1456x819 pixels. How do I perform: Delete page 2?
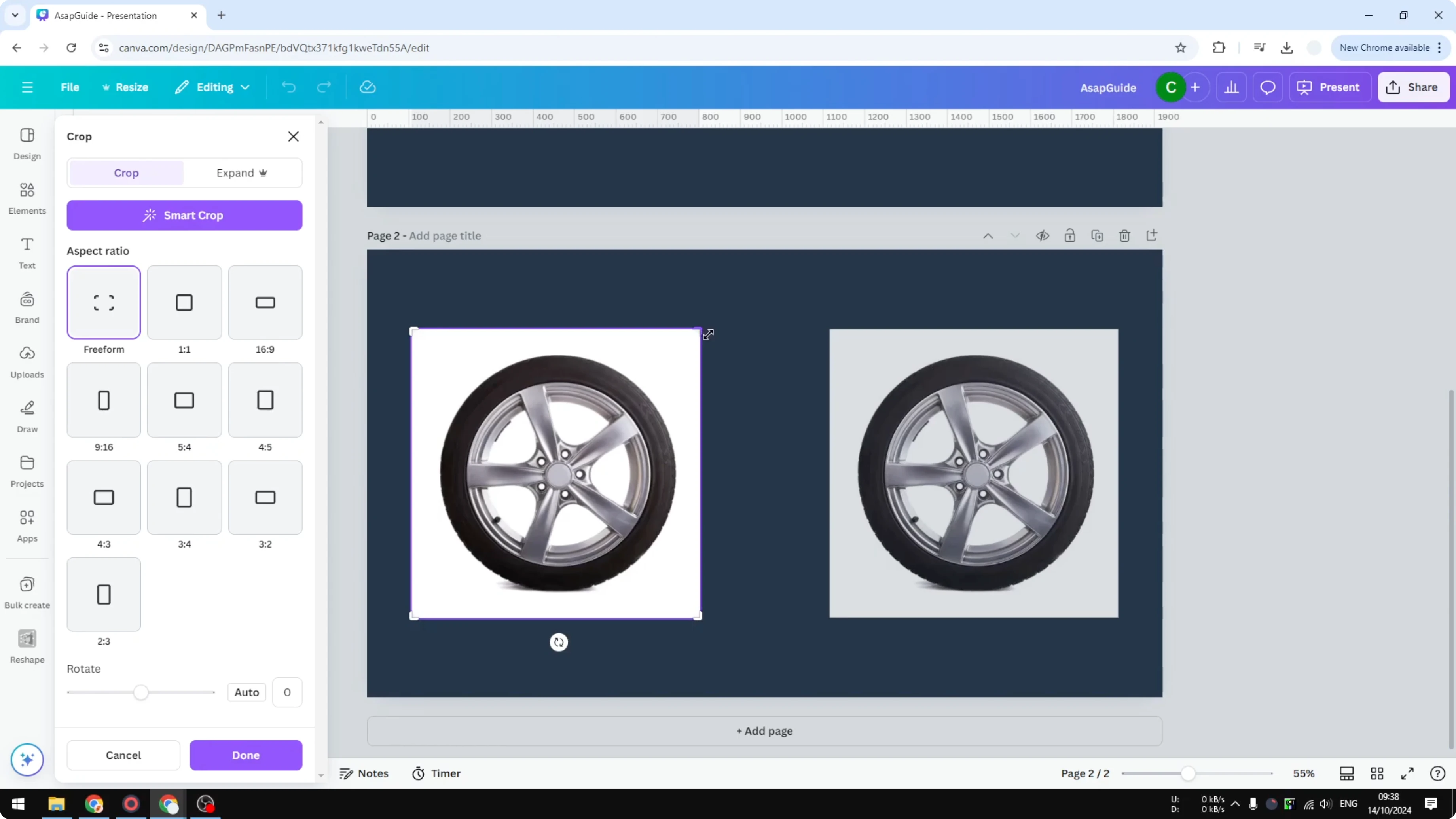tap(1124, 236)
